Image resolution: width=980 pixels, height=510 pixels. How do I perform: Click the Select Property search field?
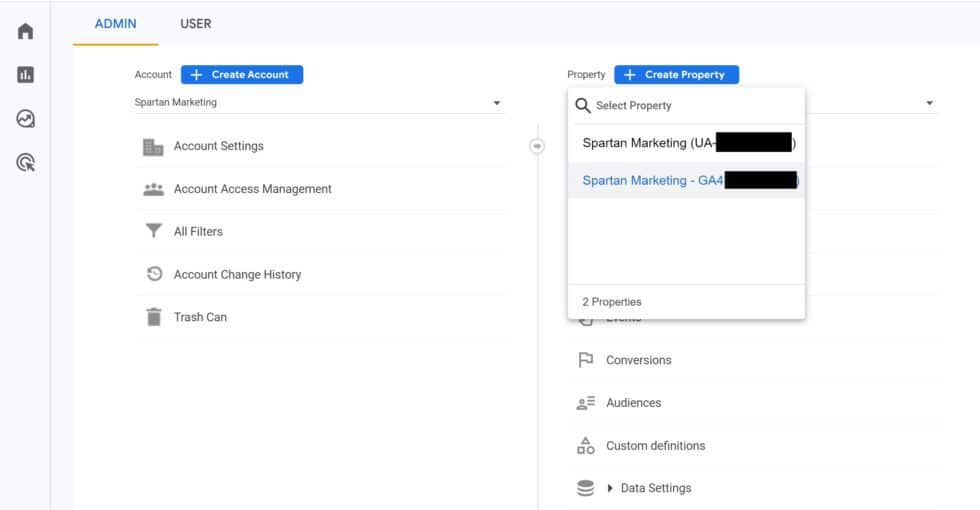[686, 106]
